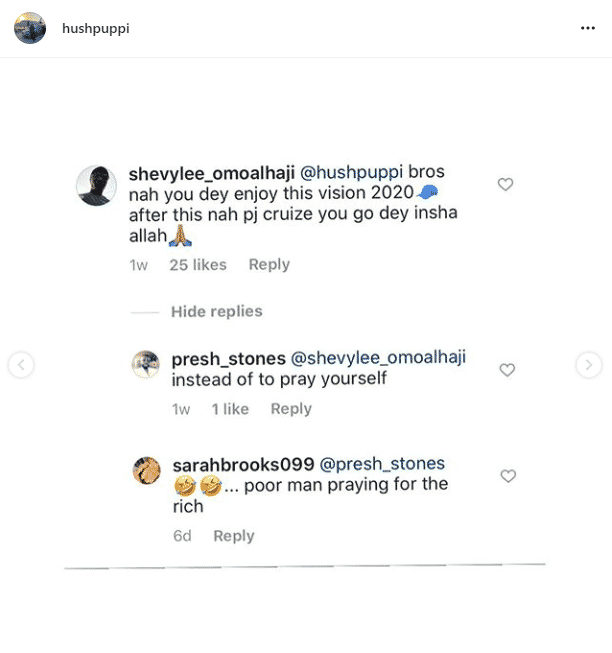Screen dimensions: 612x653
Task: Open presh_stones' profile avatar
Action: 146,364
